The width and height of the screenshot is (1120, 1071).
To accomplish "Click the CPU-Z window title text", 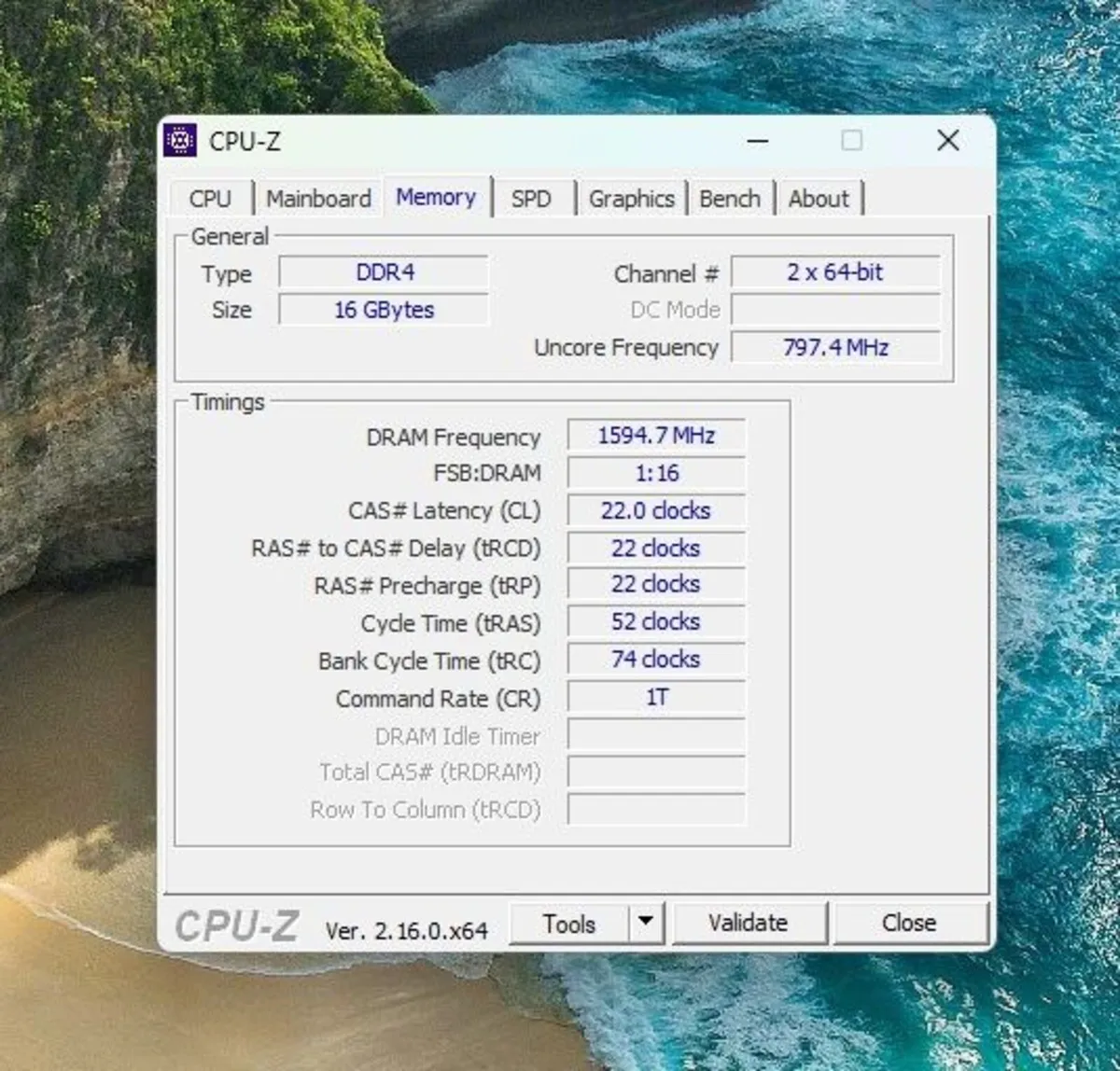I will click(245, 141).
